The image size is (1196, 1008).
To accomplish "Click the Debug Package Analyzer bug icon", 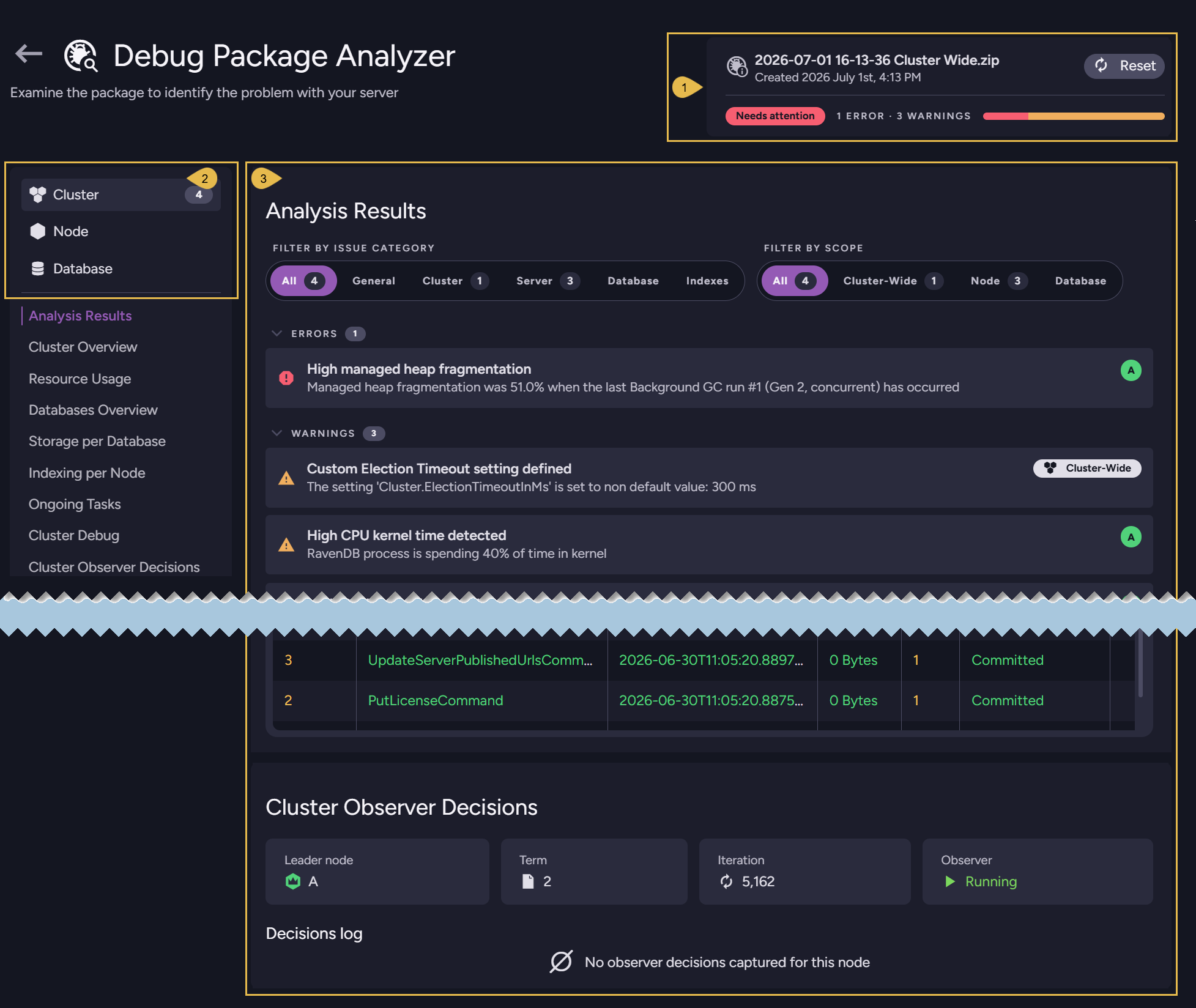I will 81,56.
